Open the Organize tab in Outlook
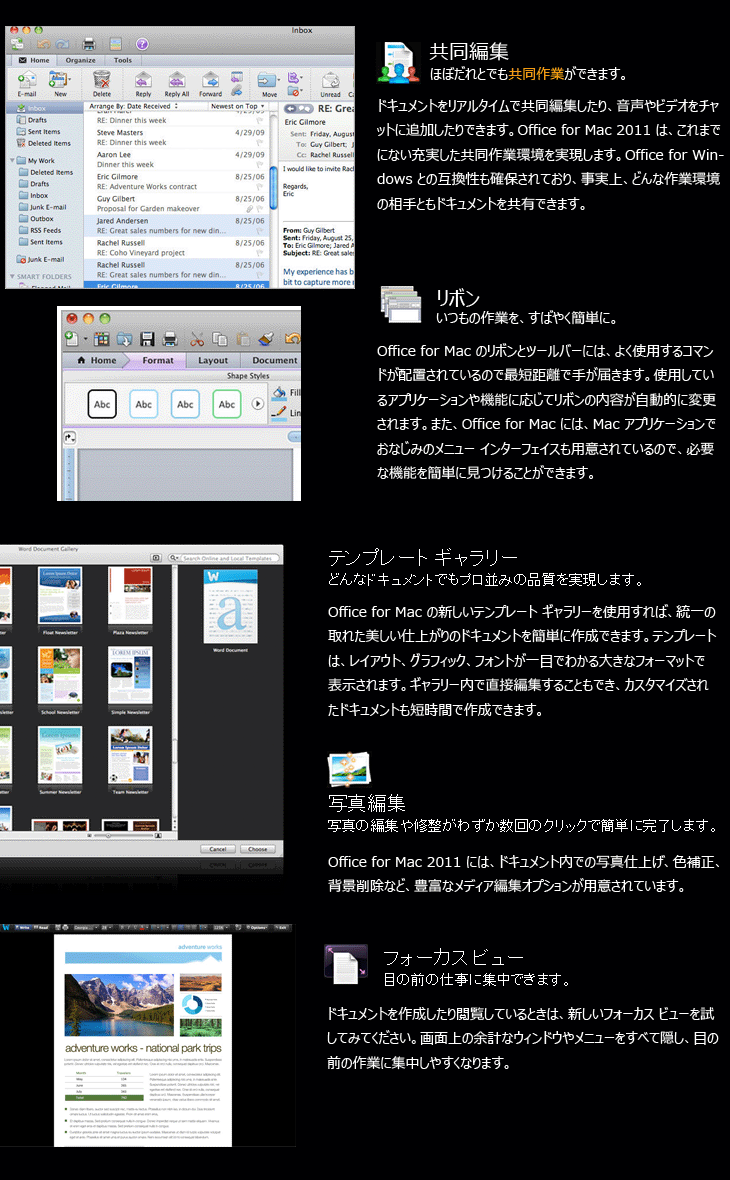The image size is (730, 1180). pyautogui.click(x=81, y=60)
